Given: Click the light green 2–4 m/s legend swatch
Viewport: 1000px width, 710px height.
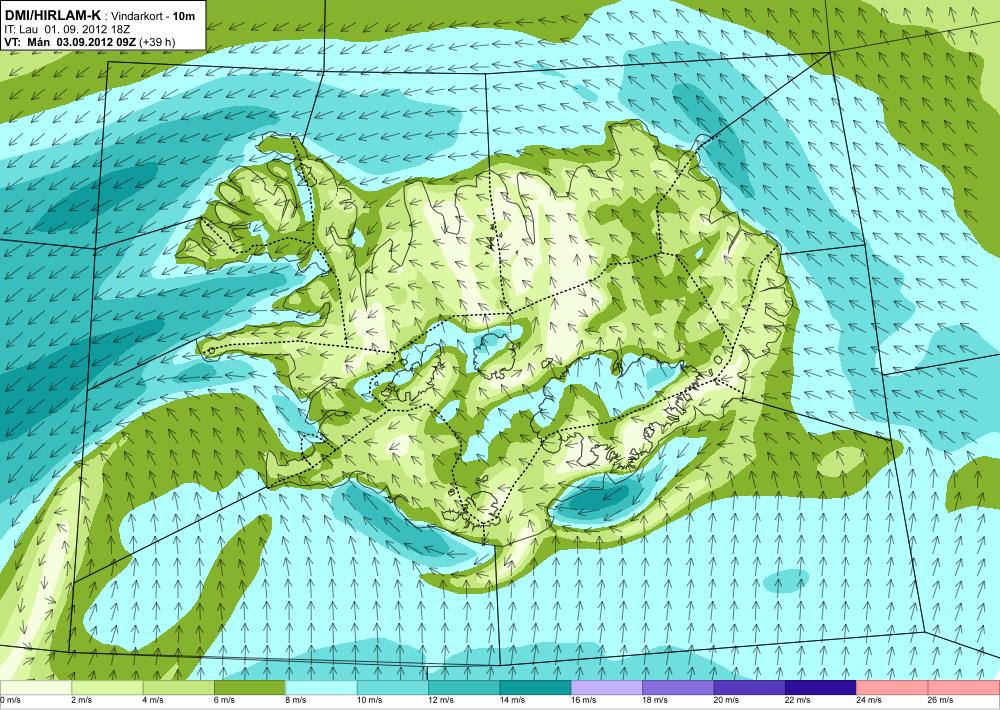Looking at the screenshot, I should pos(107,688).
